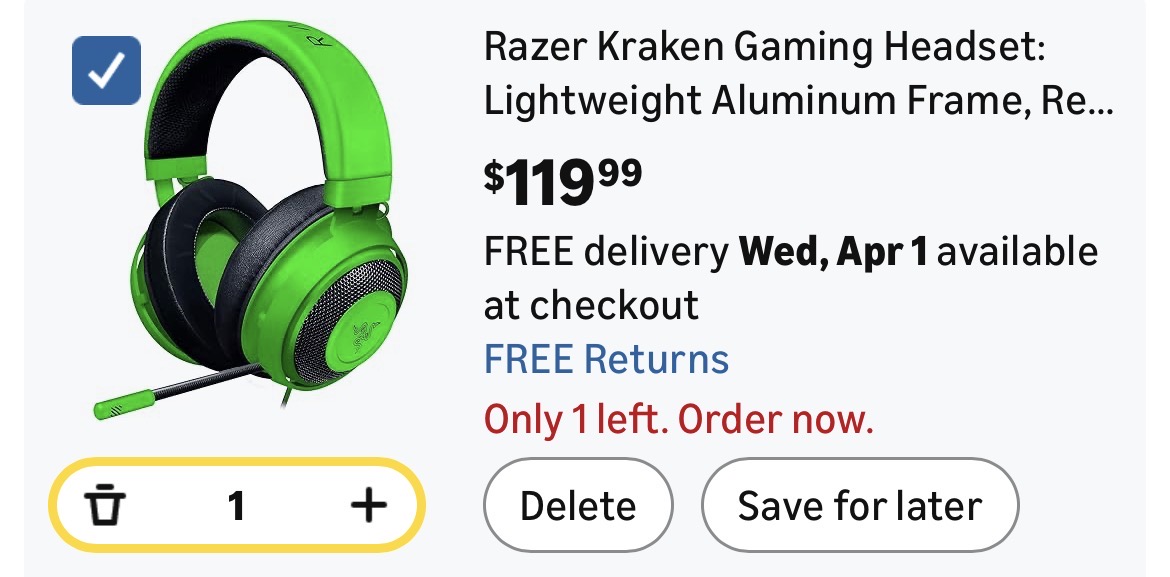Click the white checkmark icon beside the headset

click(x=106, y=70)
